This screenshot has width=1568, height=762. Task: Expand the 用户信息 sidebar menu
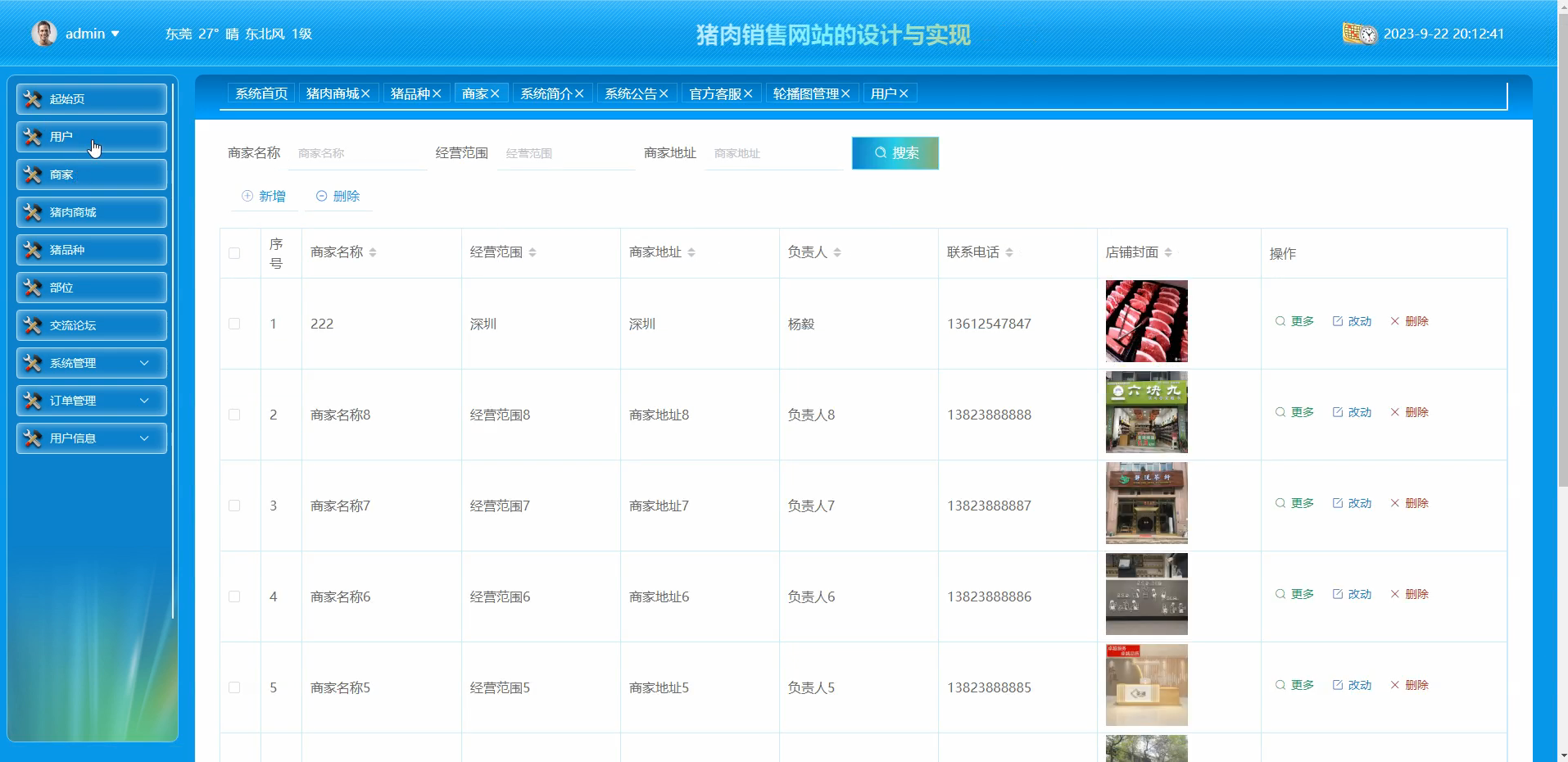pos(92,438)
